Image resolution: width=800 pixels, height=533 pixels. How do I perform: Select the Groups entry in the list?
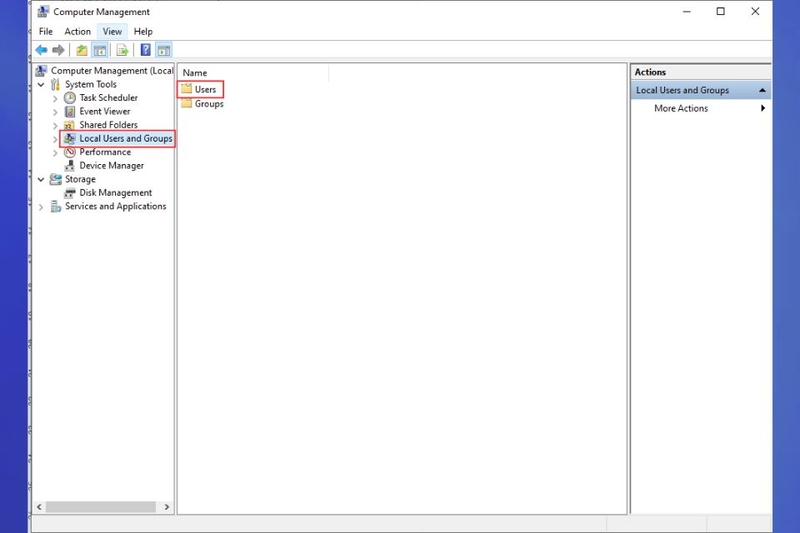point(209,104)
